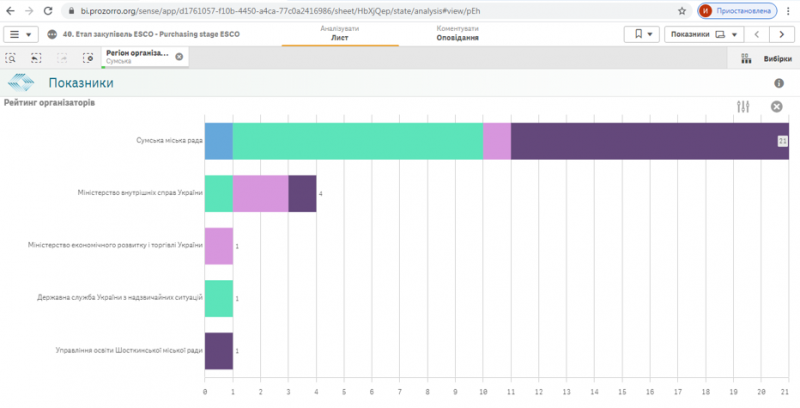Clear all selections icon
The image size is (800, 408).
point(88,58)
